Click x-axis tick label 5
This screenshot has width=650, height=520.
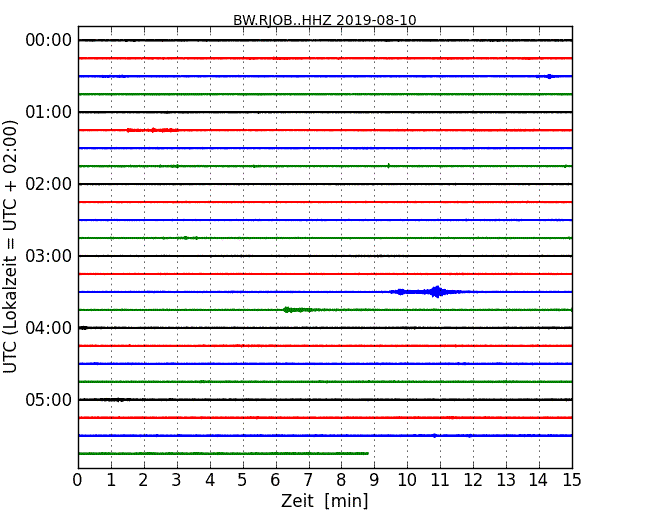[243, 480]
